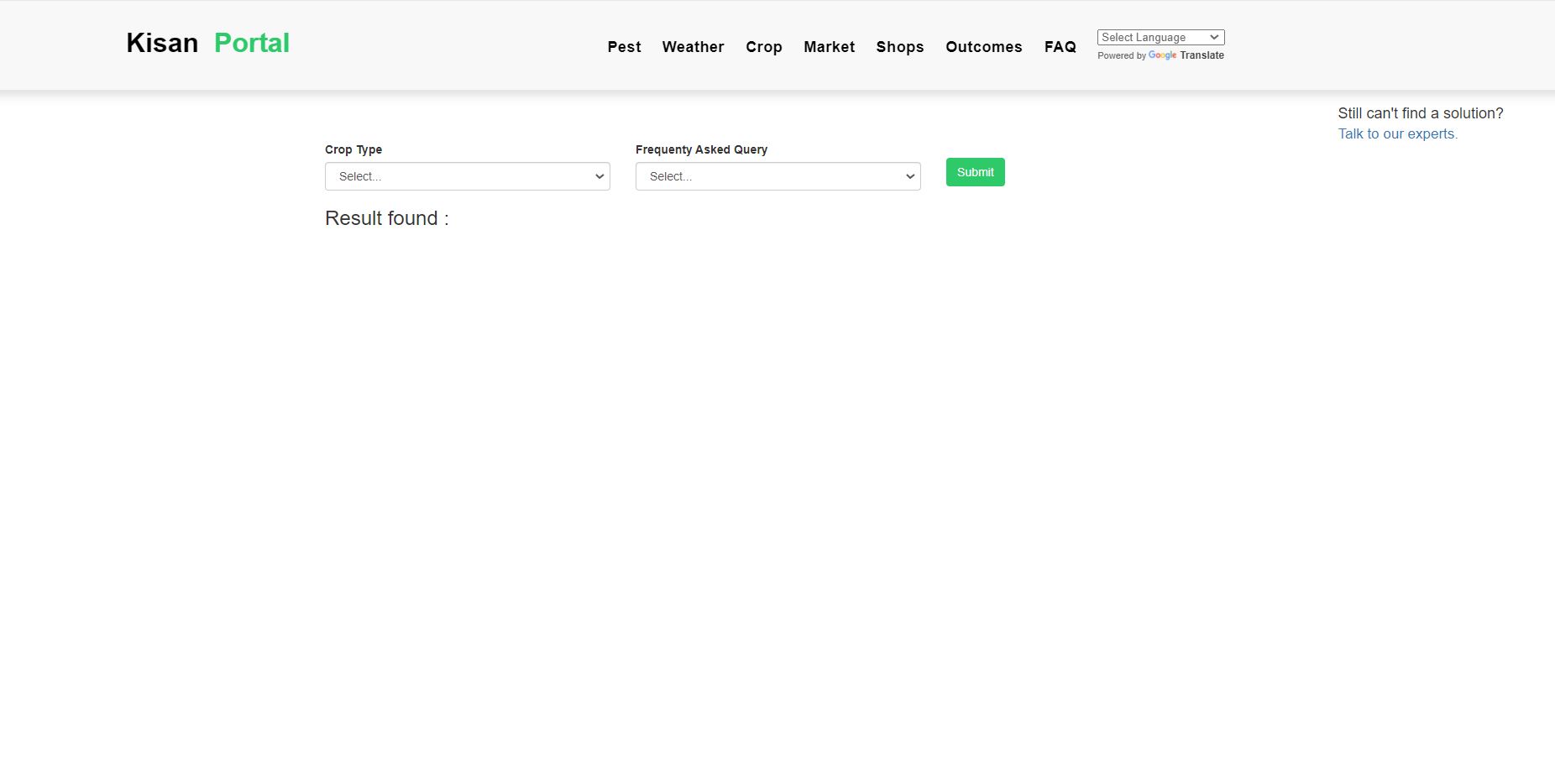Expand the Frequently Asked Query dropdown

[777, 176]
